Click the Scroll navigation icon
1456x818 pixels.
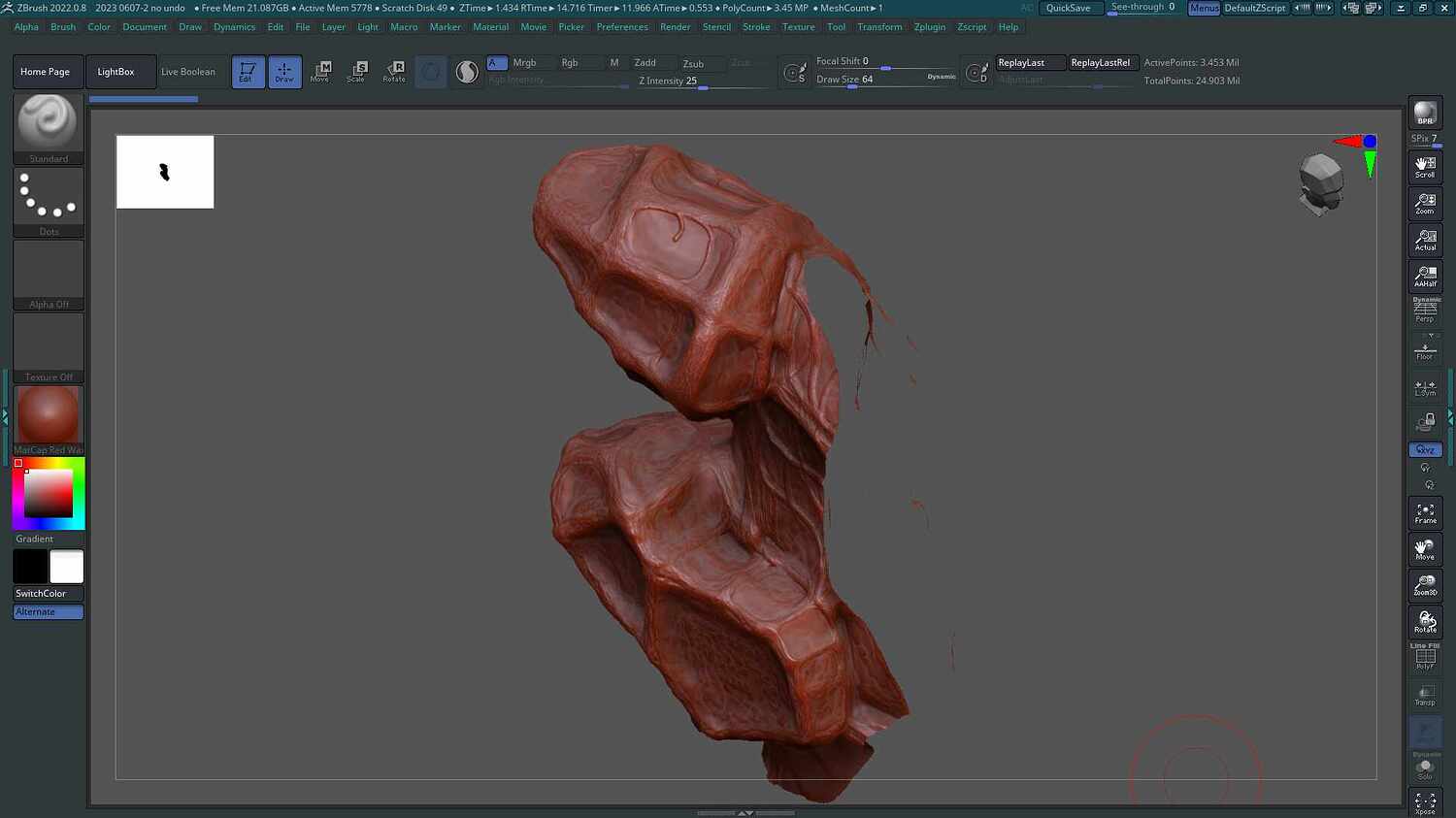point(1425,167)
